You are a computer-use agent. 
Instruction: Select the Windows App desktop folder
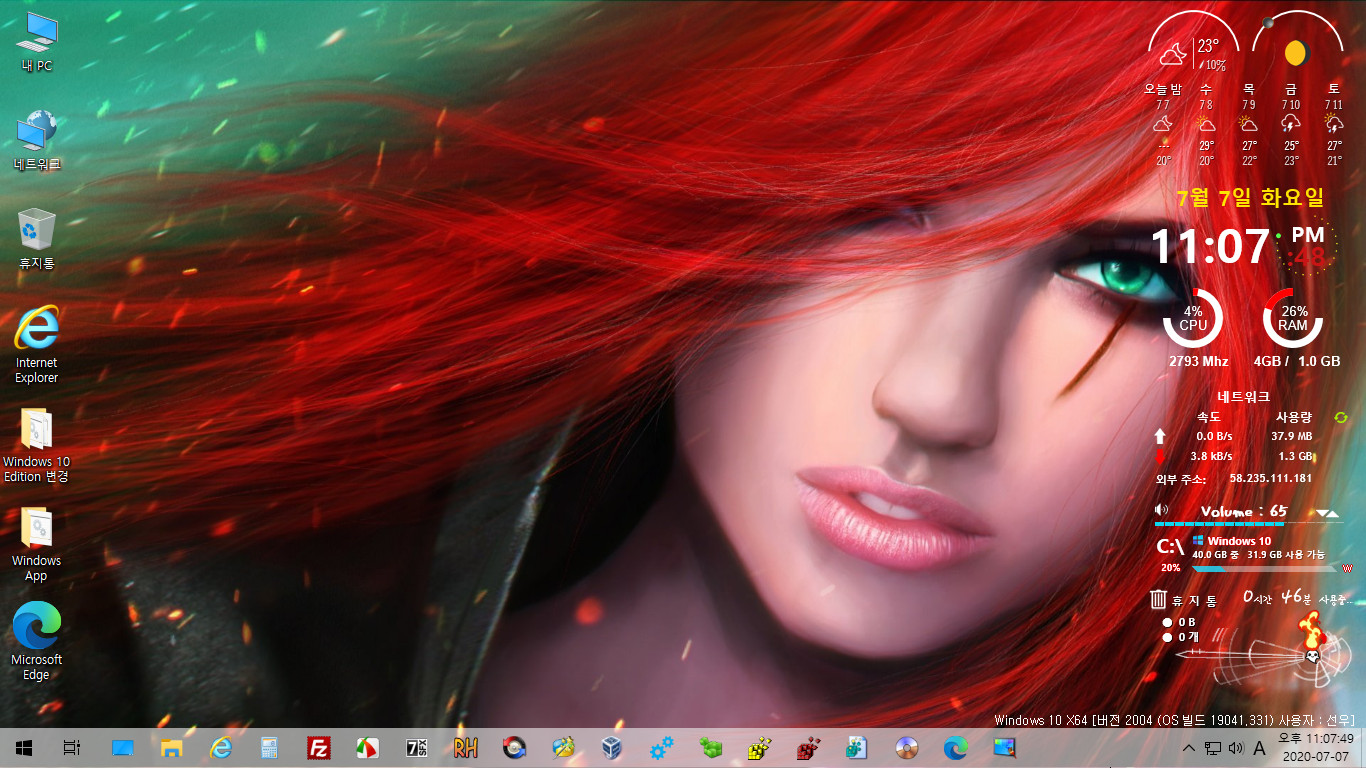37,544
